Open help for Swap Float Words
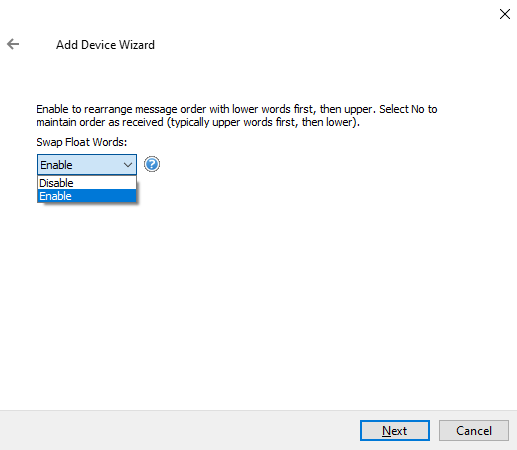The width and height of the screenshot is (517, 450). point(152,164)
